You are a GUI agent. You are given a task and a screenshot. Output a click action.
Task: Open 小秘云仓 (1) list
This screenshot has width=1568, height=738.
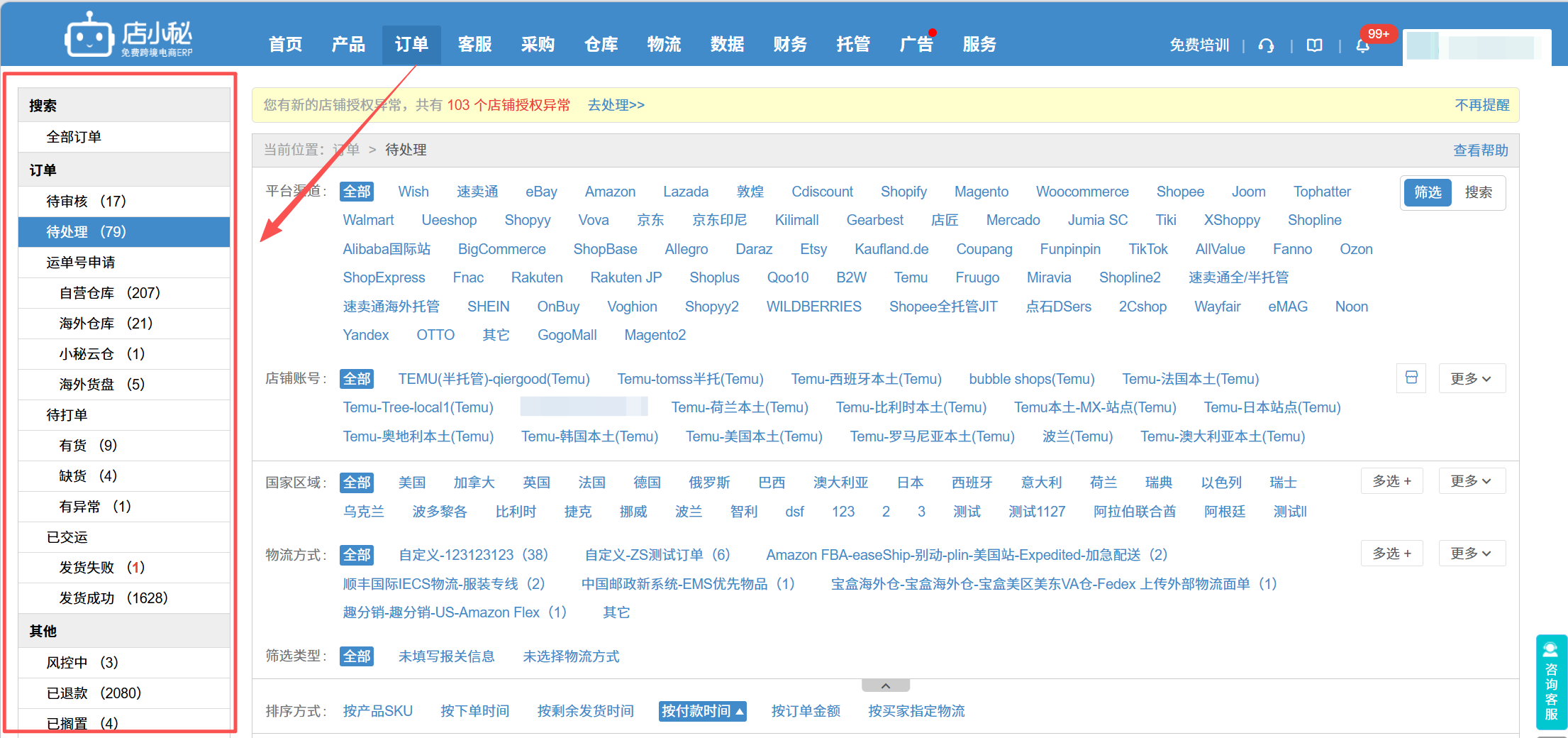pyautogui.click(x=124, y=354)
